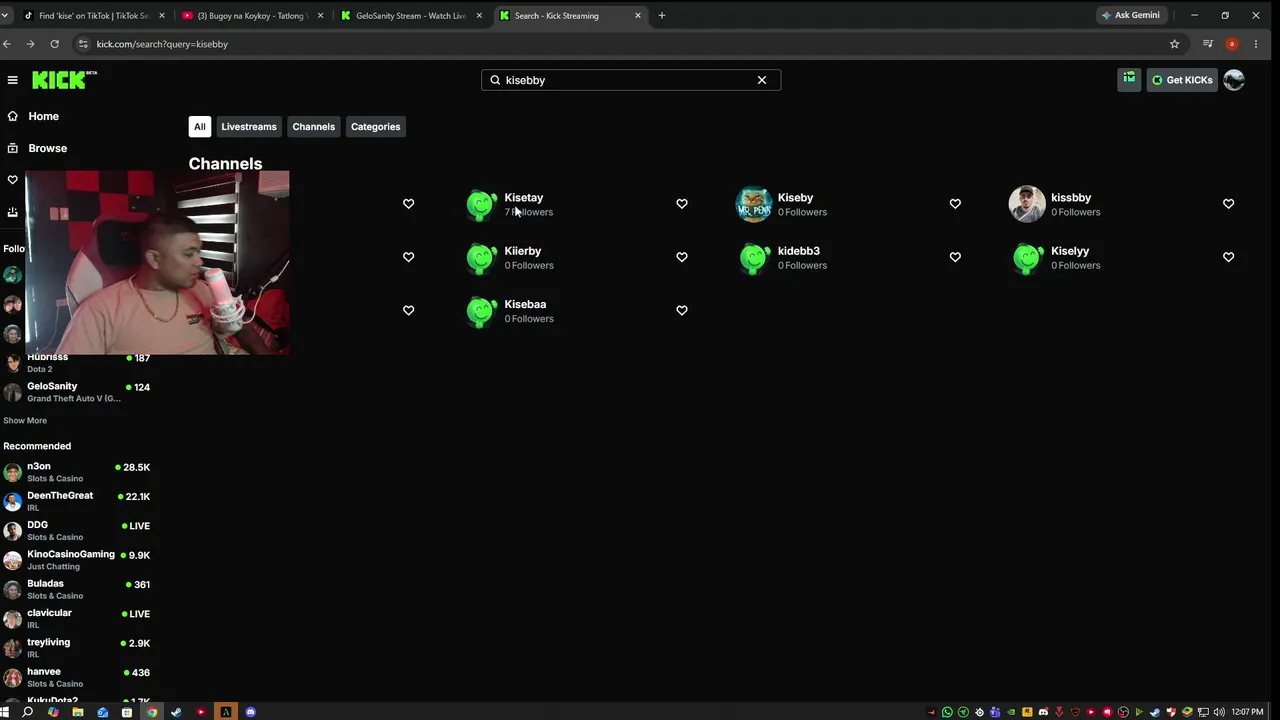Expand followed list with Show More
The width and height of the screenshot is (1280, 720).
pyautogui.click(x=25, y=421)
